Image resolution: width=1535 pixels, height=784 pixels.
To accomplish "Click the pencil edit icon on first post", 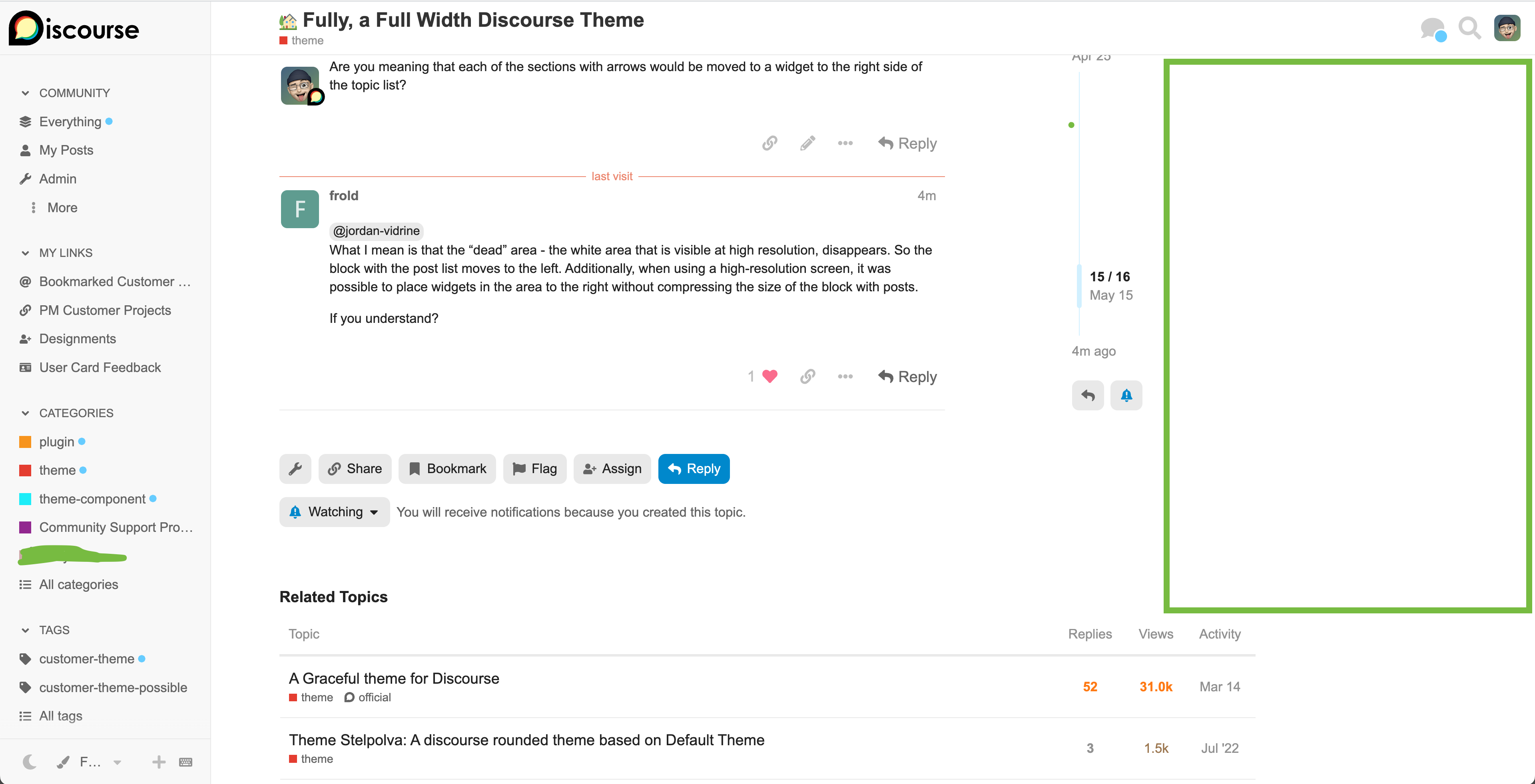I will click(807, 143).
